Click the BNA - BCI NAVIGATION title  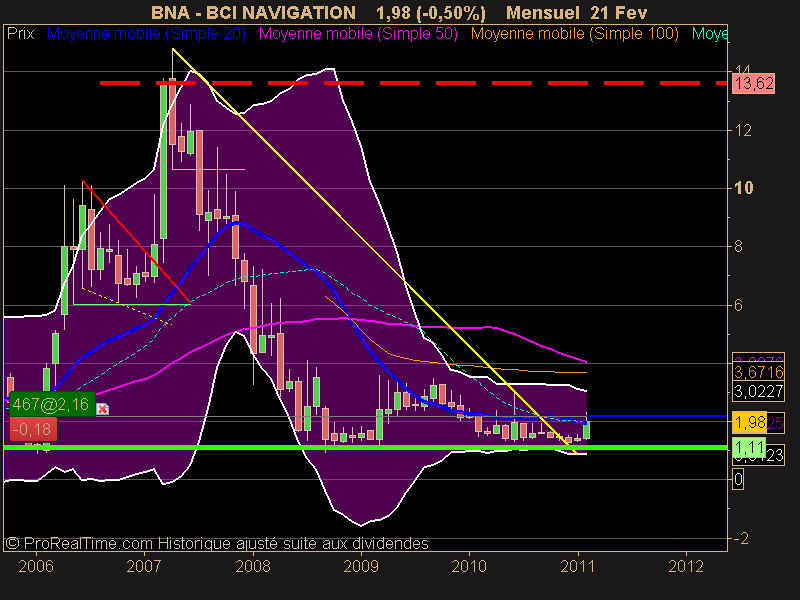(x=254, y=12)
